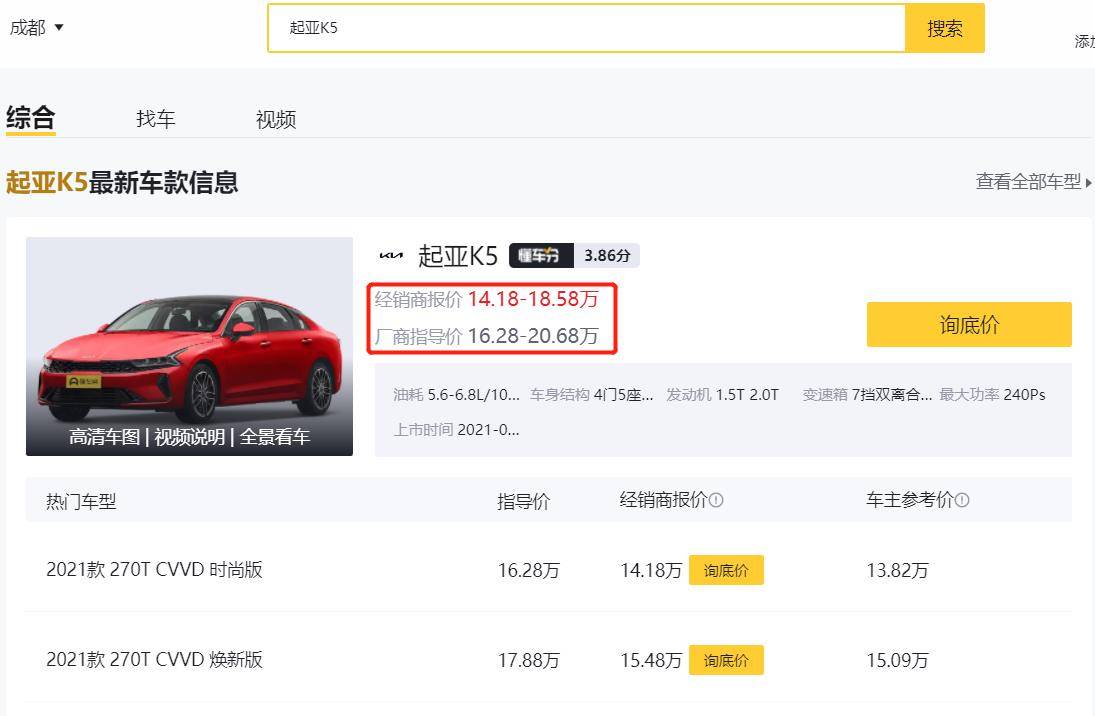Open 视频说明 link on car image
The image size is (1095, 716).
tap(189, 437)
